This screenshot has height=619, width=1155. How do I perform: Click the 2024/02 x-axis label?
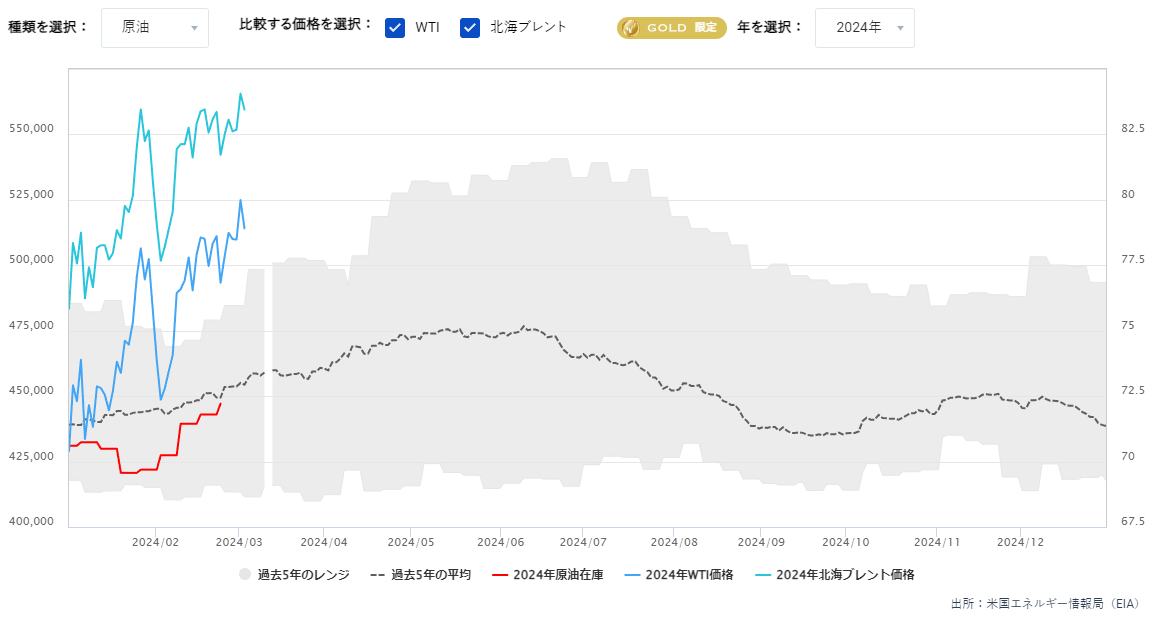click(x=155, y=542)
